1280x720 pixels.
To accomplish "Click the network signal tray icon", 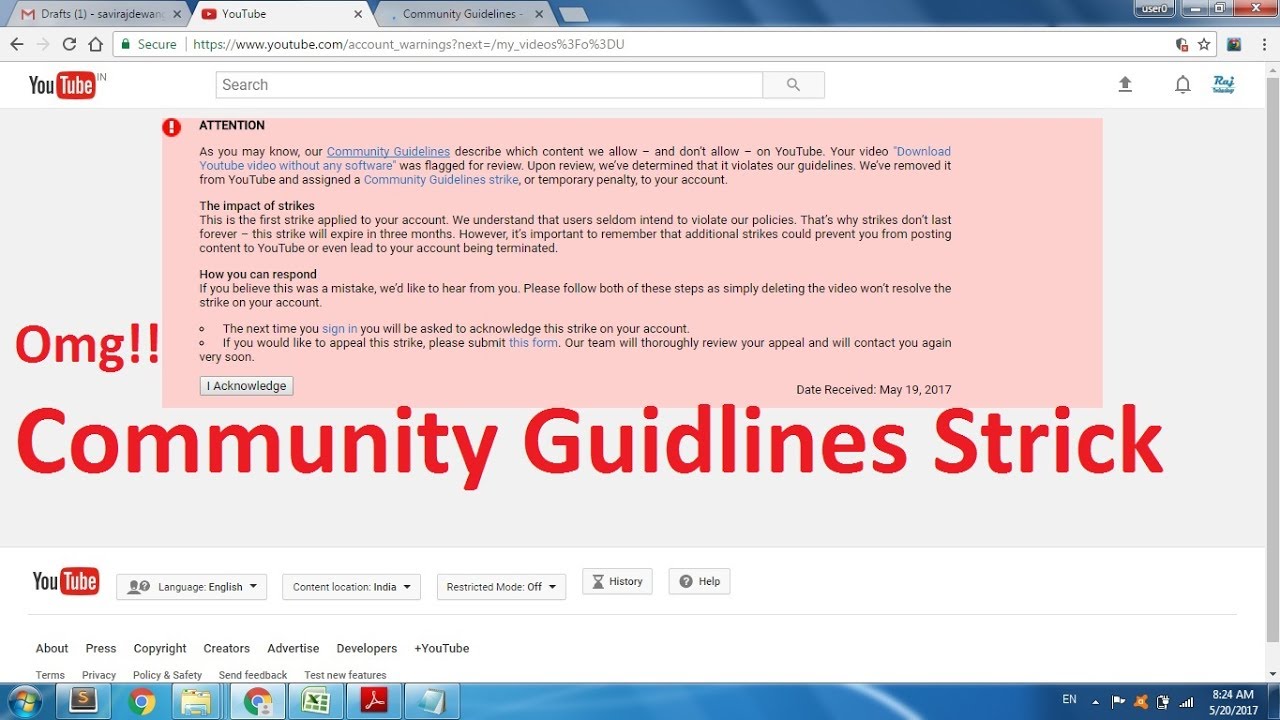I will 1187,702.
